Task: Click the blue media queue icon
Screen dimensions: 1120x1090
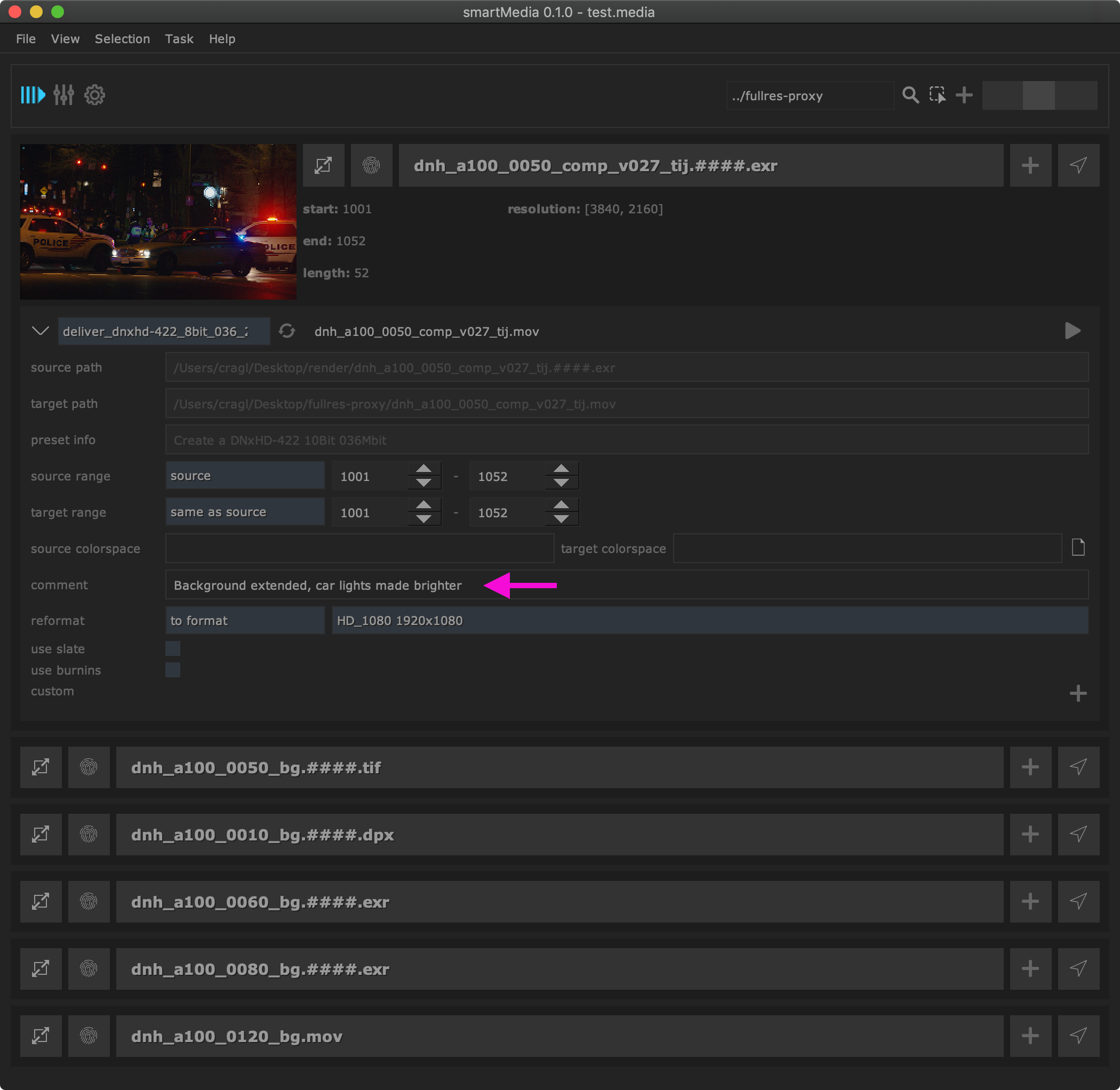Action: click(33, 95)
